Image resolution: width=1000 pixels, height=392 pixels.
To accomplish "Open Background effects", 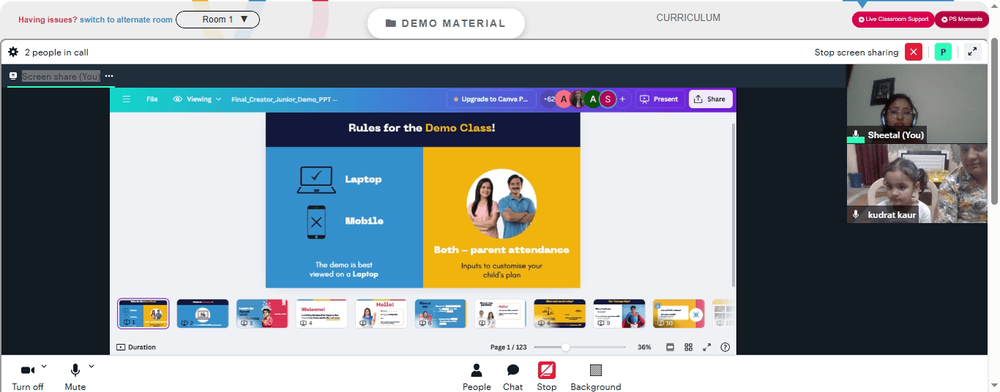I will pos(596,377).
